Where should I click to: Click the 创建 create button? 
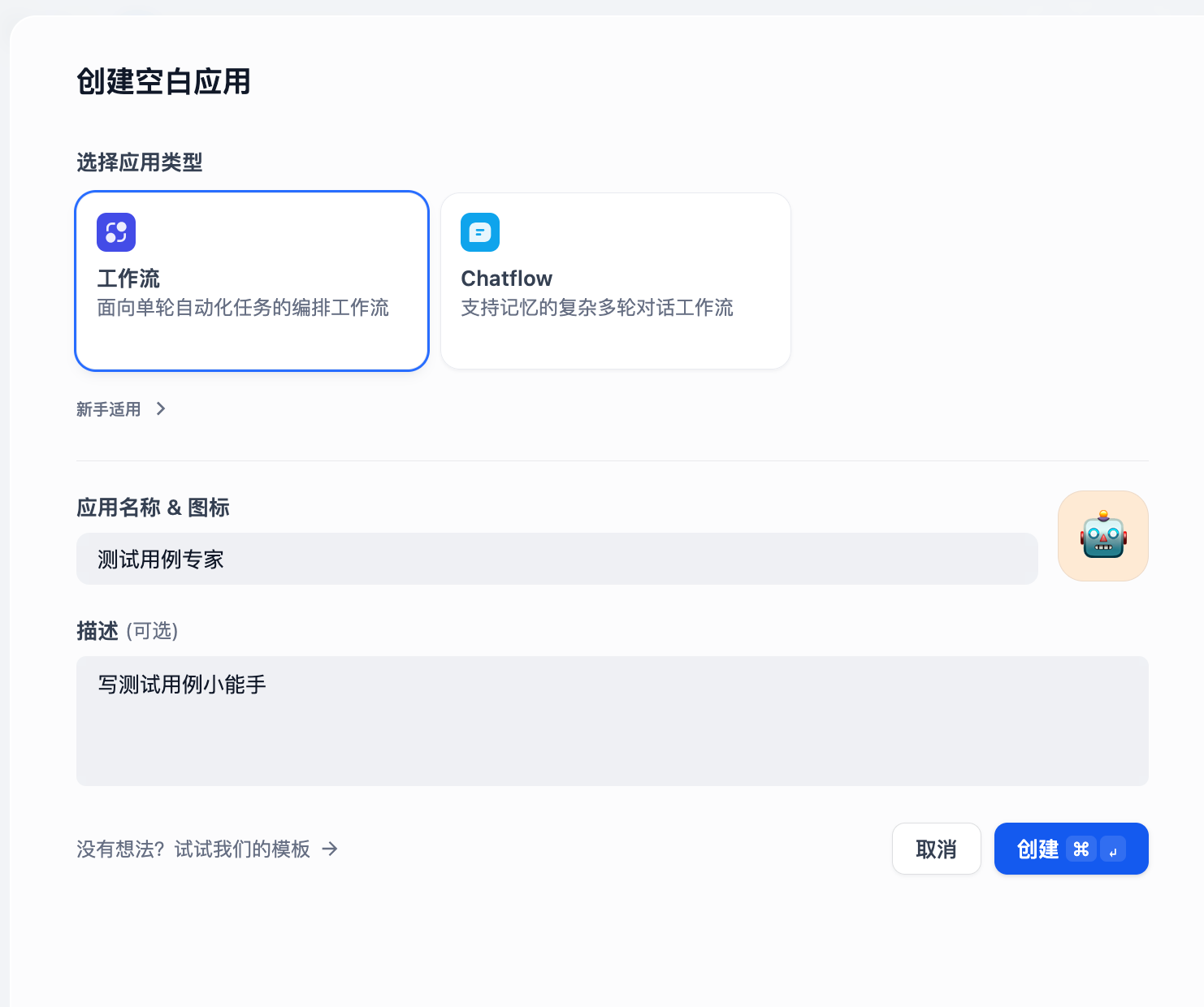pos(1072,849)
